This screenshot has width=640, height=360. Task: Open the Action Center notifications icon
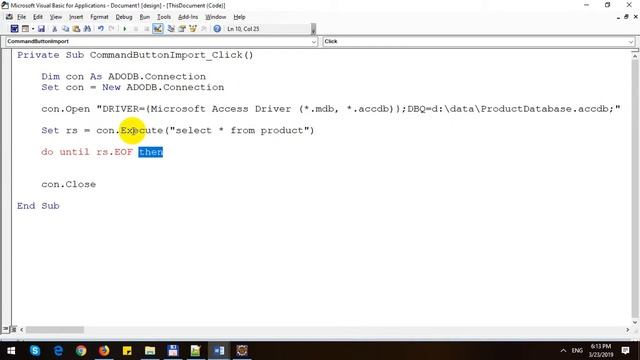(625, 351)
